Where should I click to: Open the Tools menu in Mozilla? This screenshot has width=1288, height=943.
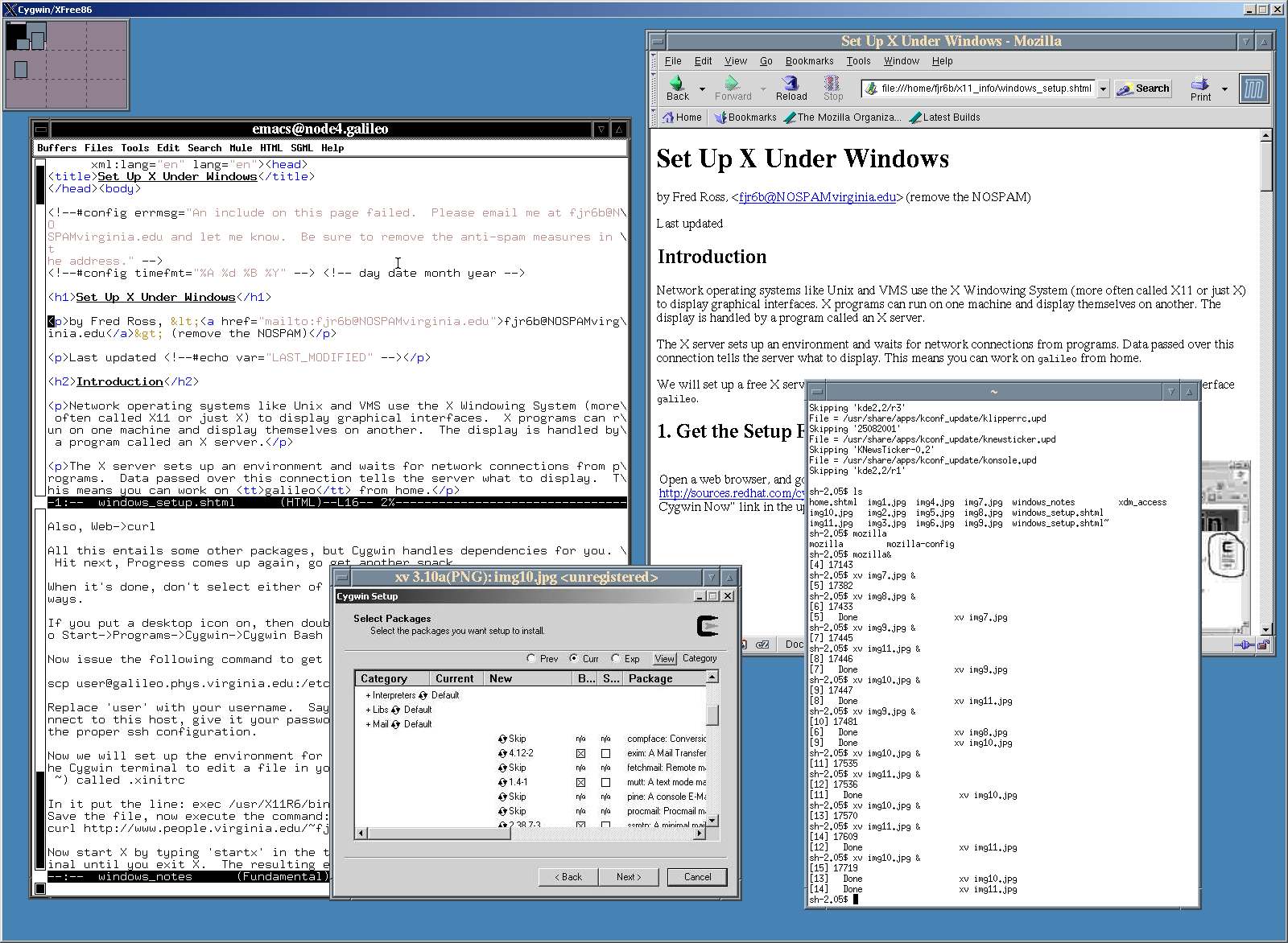(x=858, y=61)
